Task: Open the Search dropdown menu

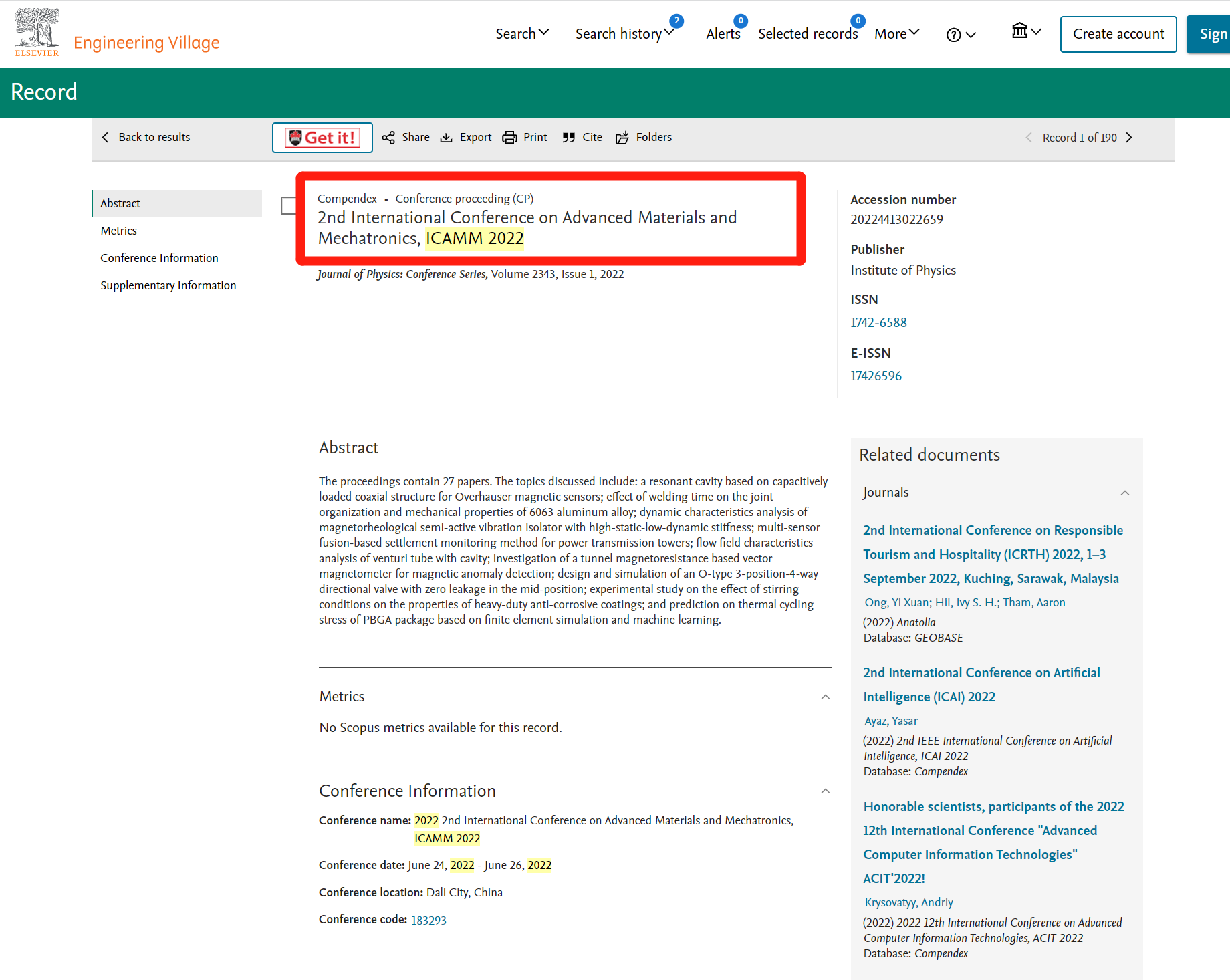Action: 522,33
